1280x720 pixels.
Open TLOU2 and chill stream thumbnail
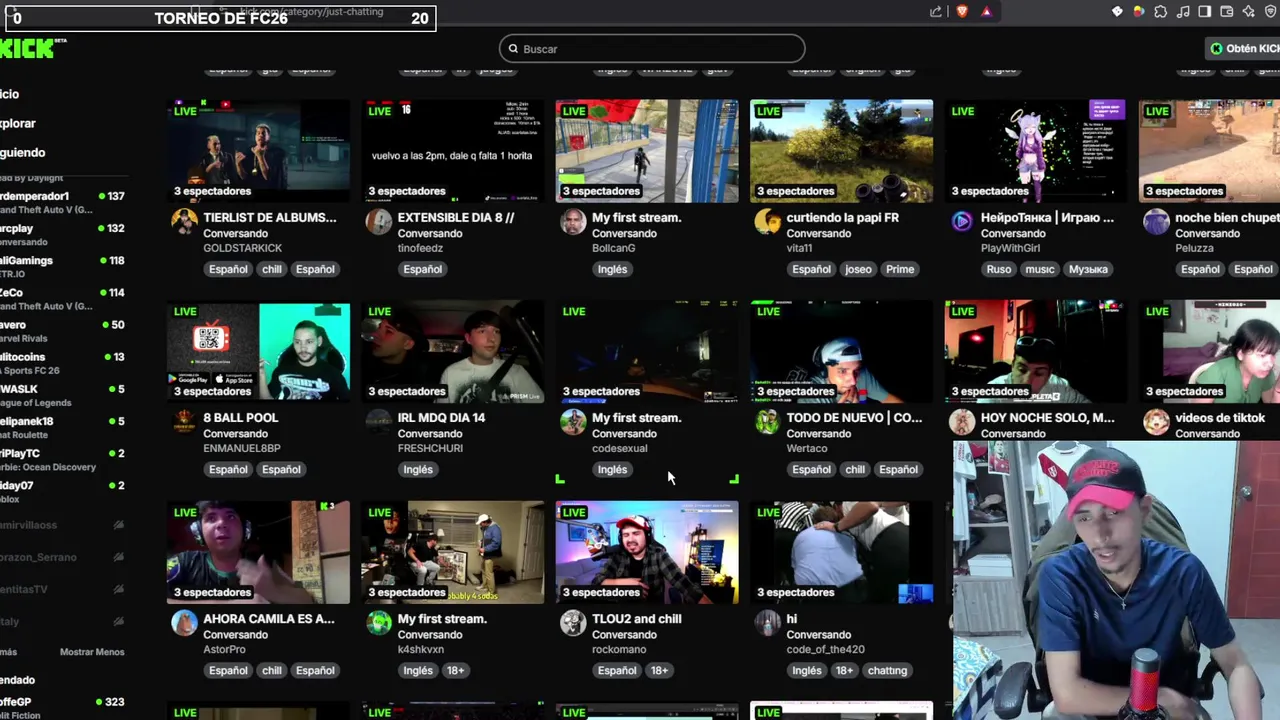coord(647,553)
